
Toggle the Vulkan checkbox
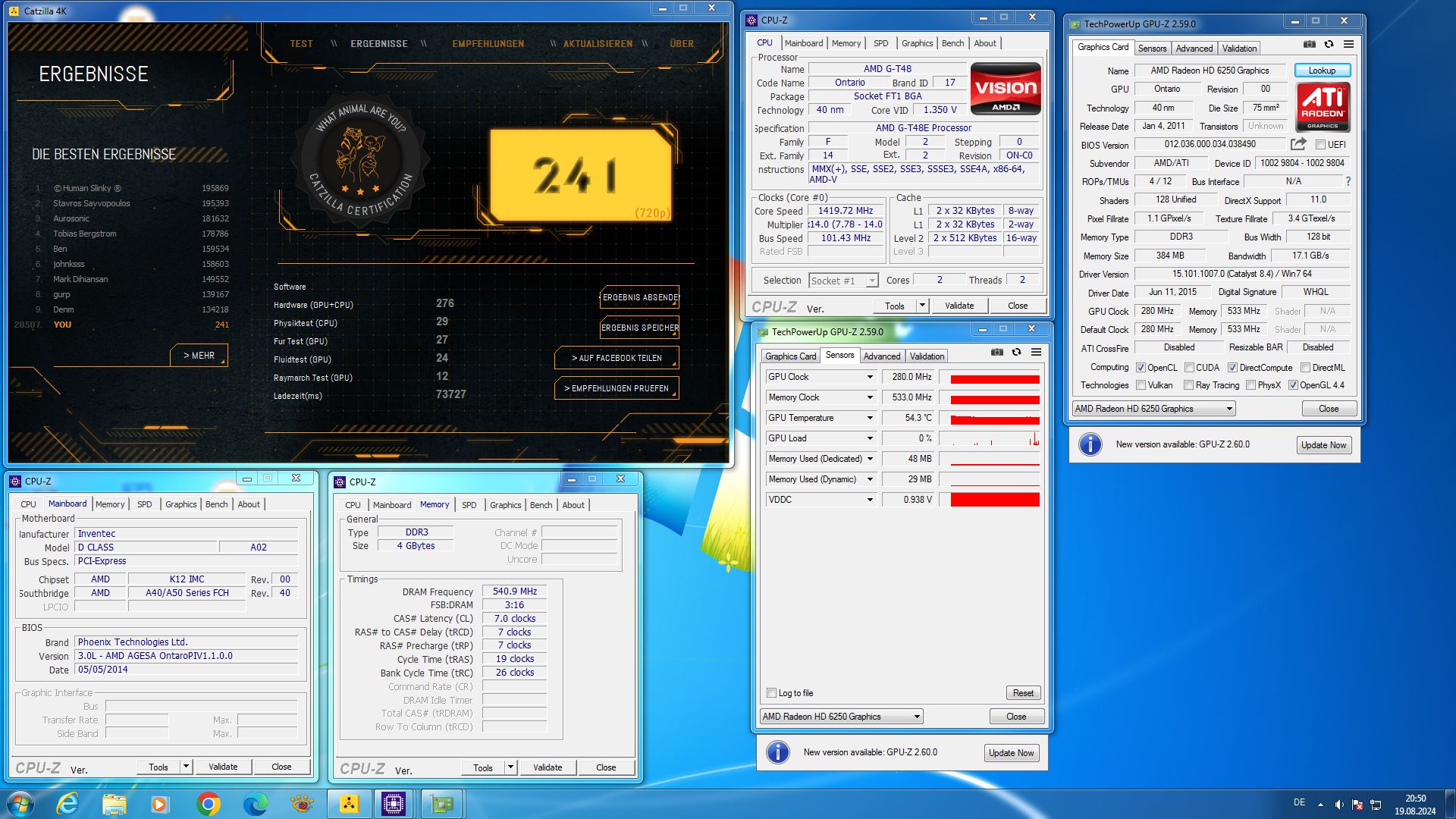click(x=1141, y=385)
